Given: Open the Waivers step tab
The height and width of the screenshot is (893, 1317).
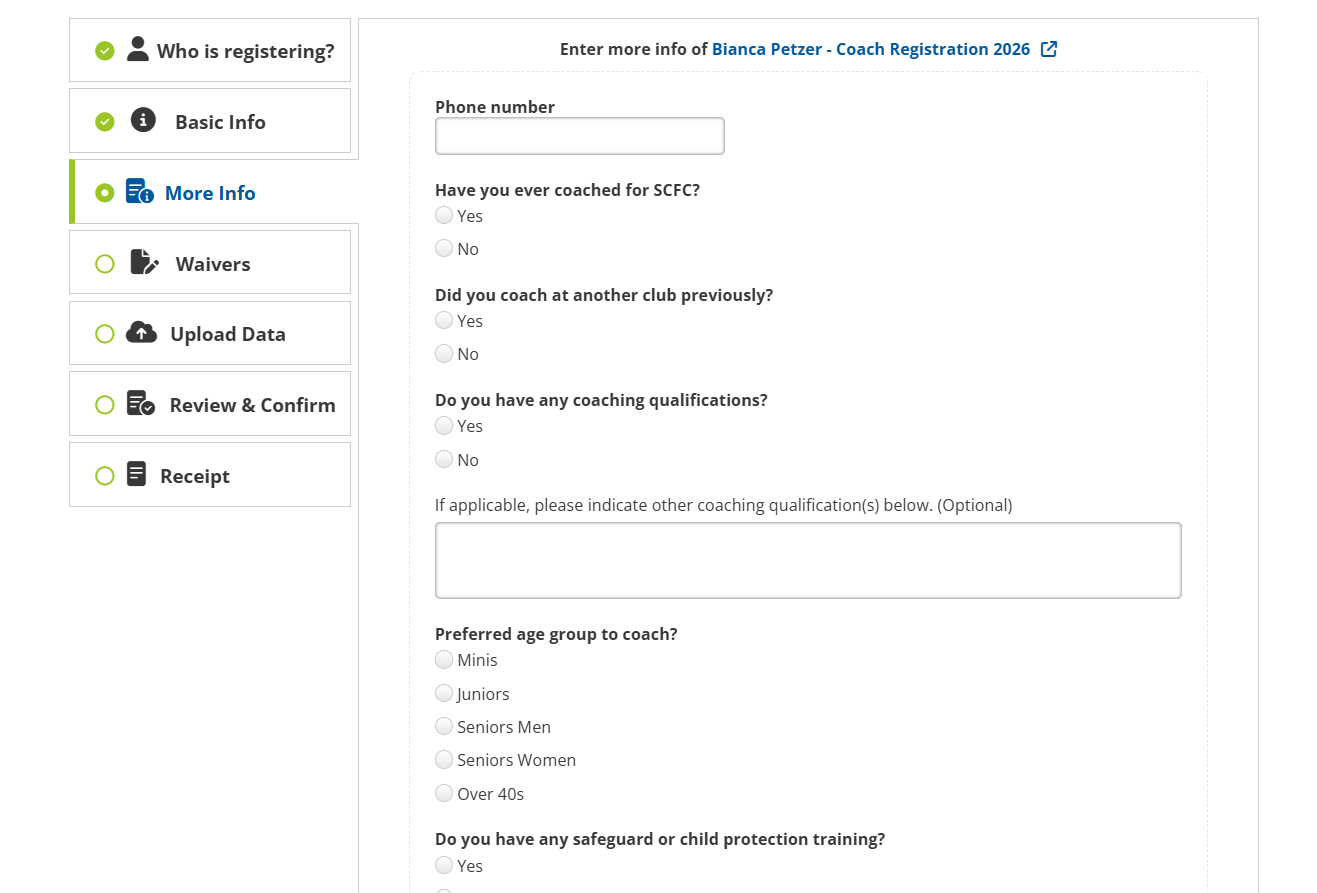Looking at the screenshot, I should (x=212, y=263).
